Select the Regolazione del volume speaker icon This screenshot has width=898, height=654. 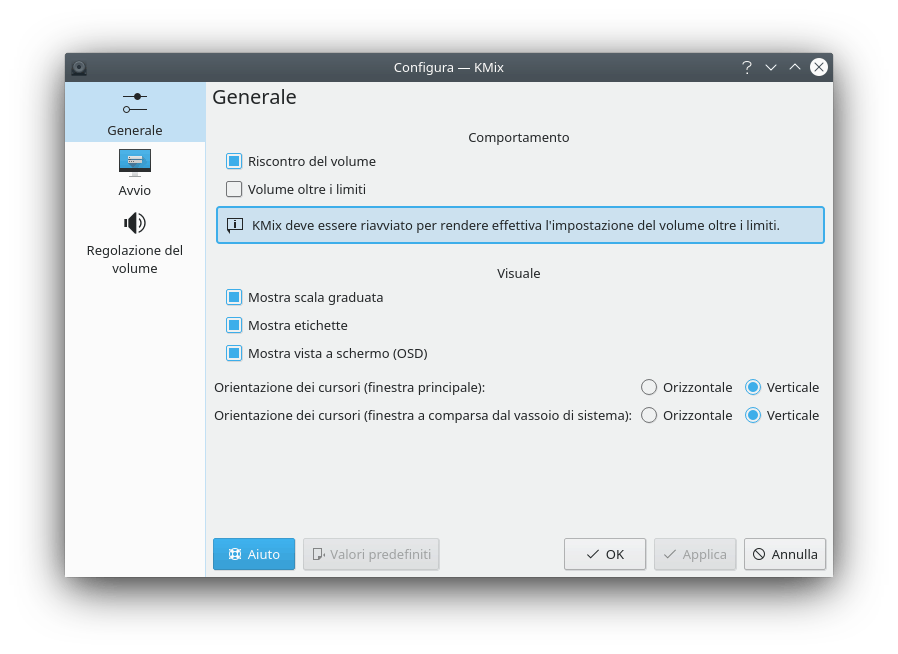(x=135, y=222)
